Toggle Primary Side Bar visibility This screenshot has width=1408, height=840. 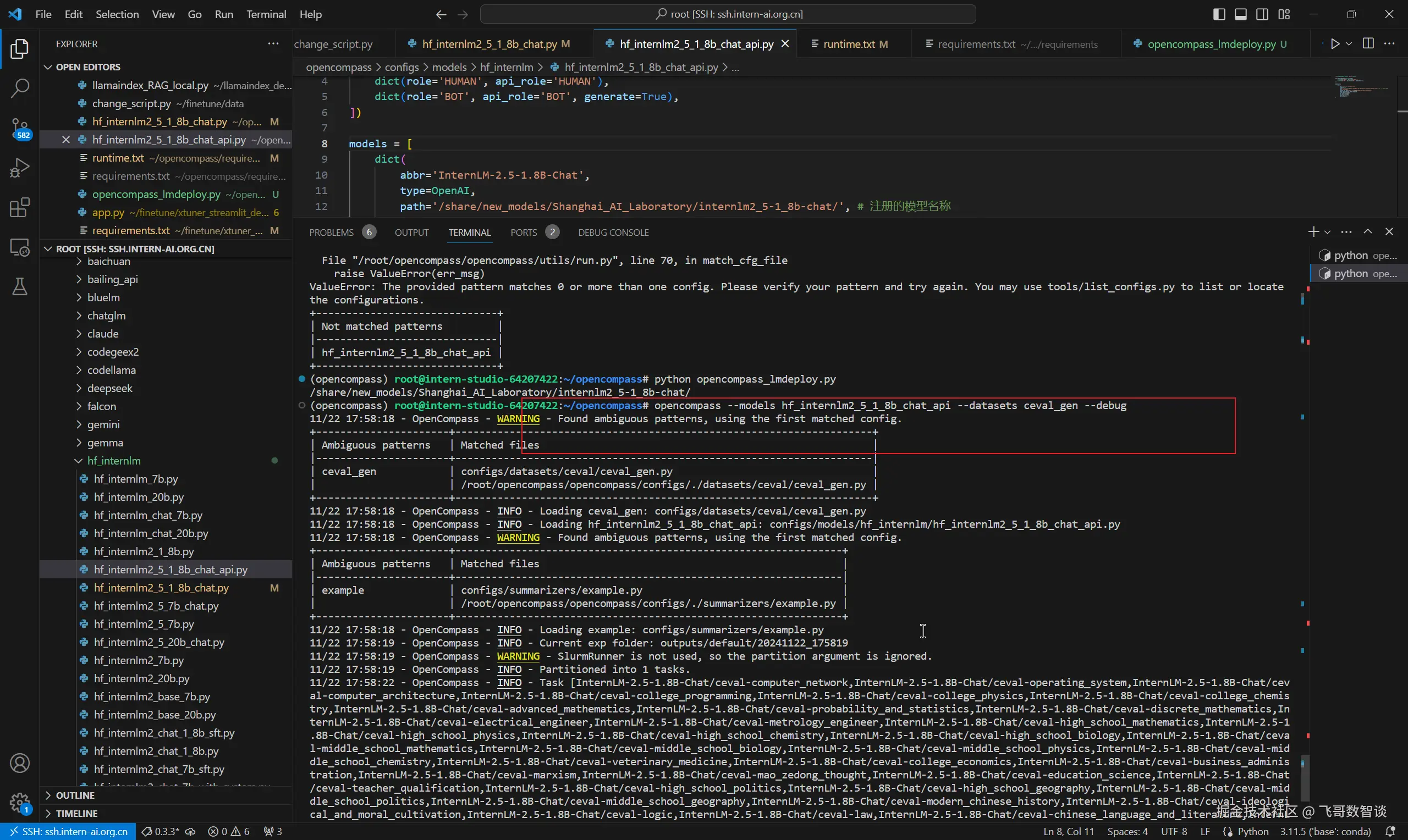pos(1219,14)
